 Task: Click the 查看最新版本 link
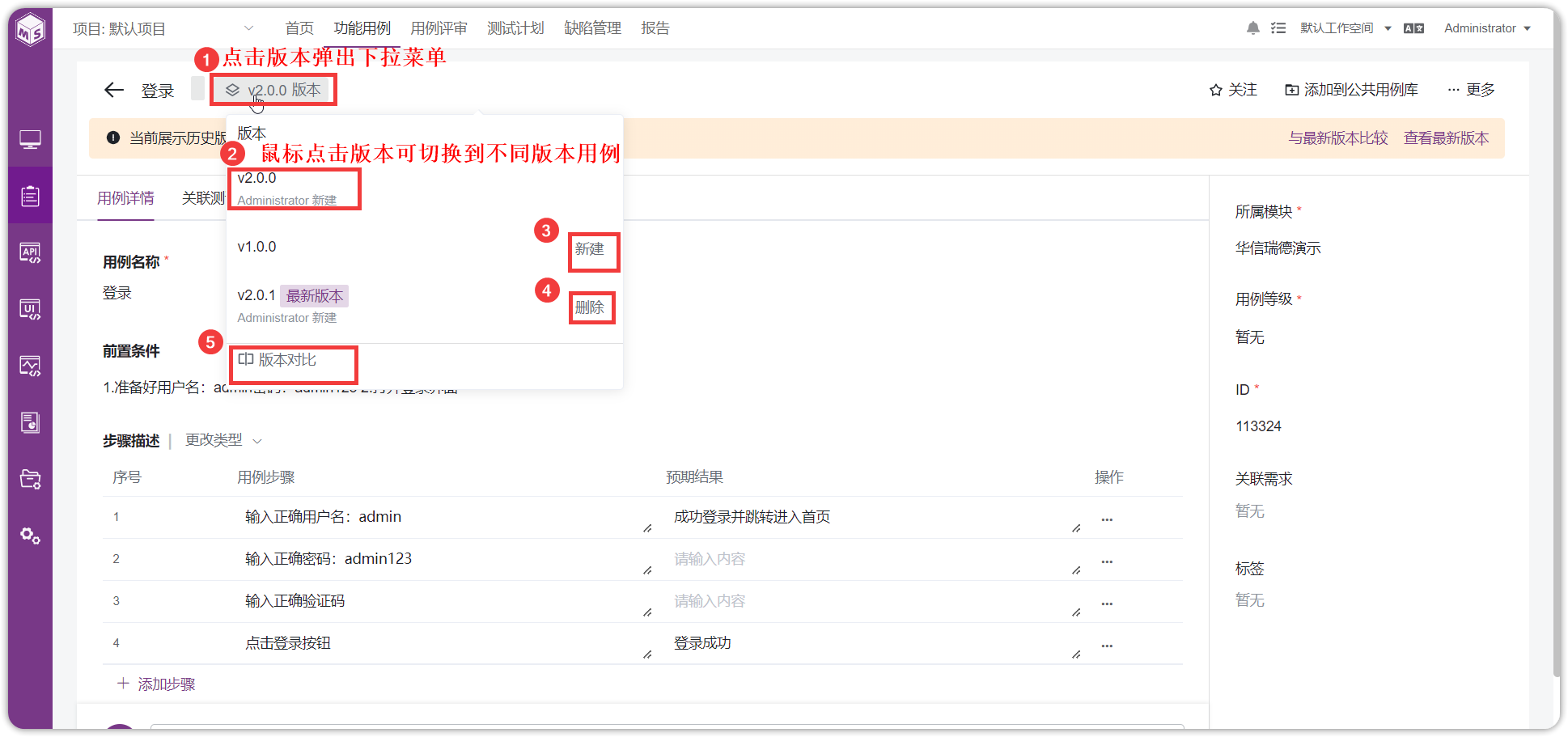(x=1446, y=138)
